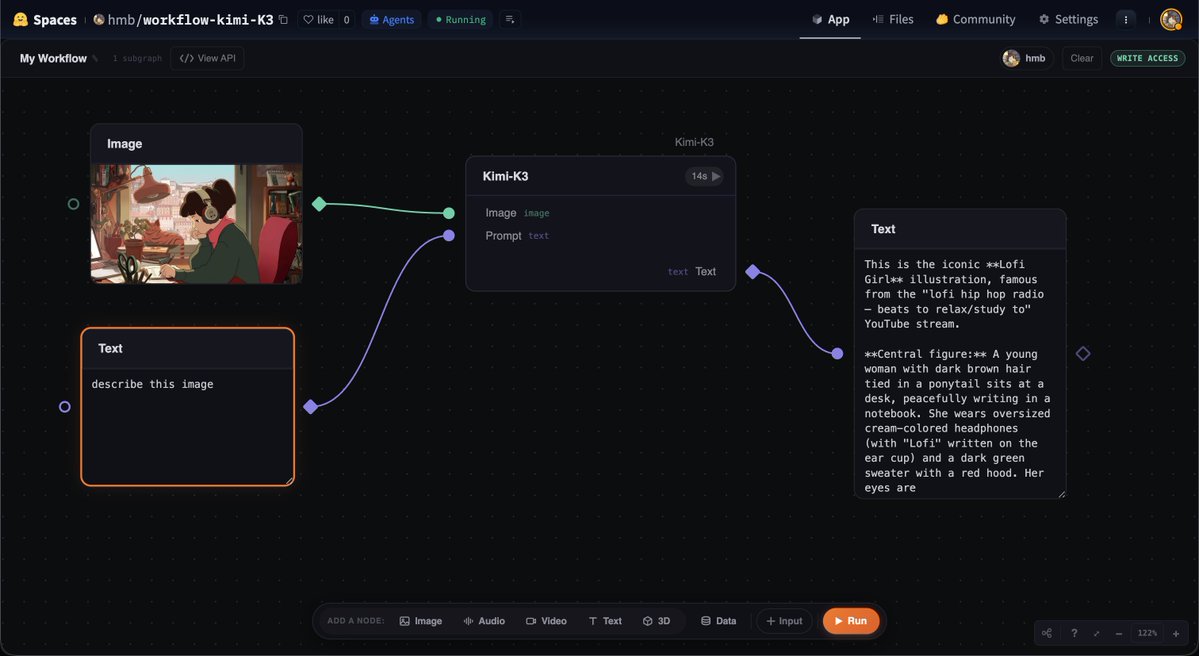1199x656 pixels.
Task: Open the user profile avatar menu
Action: tap(1171, 20)
